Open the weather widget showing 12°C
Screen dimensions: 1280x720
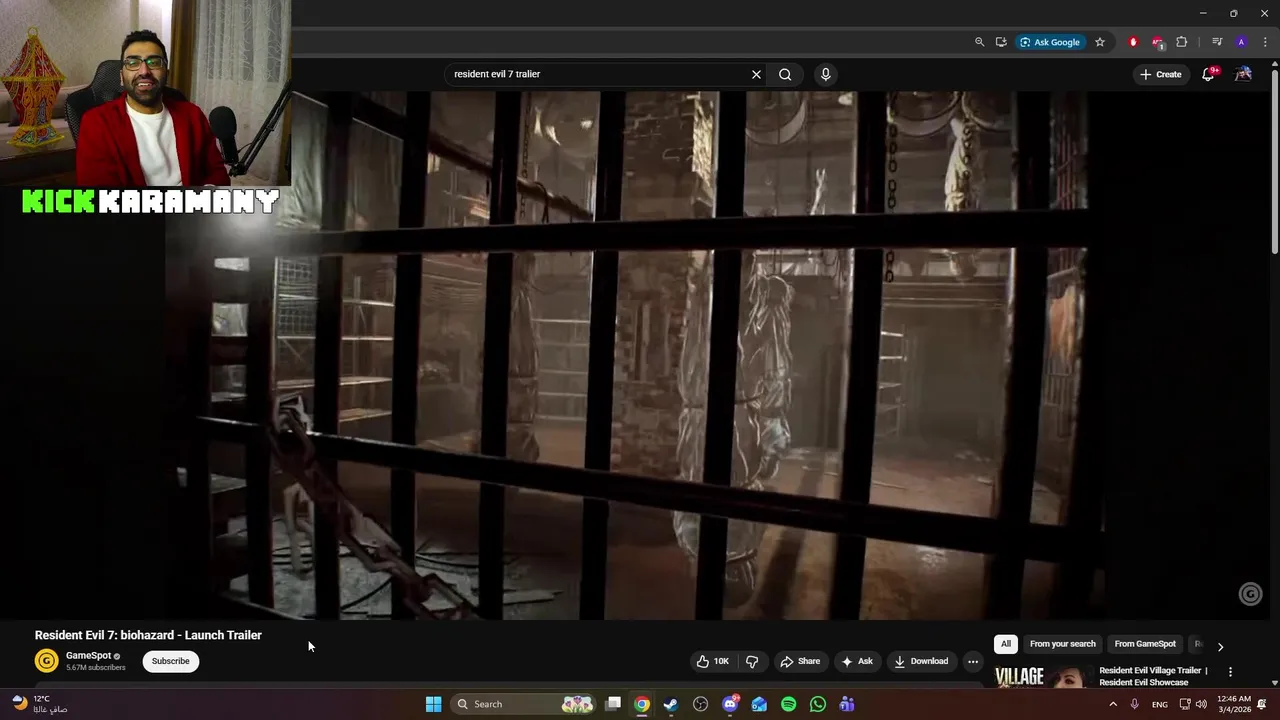tap(40, 704)
